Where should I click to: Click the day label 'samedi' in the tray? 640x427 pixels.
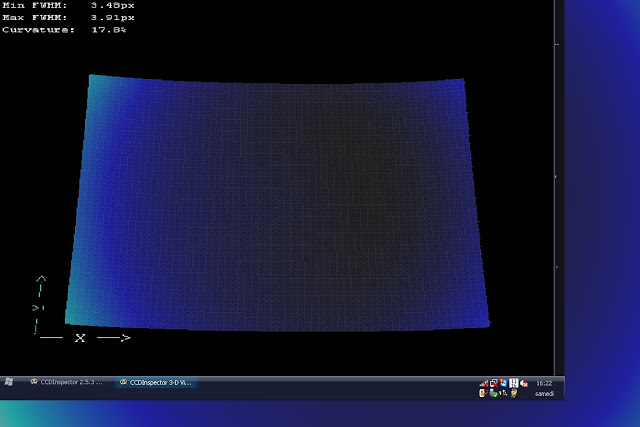544,394
